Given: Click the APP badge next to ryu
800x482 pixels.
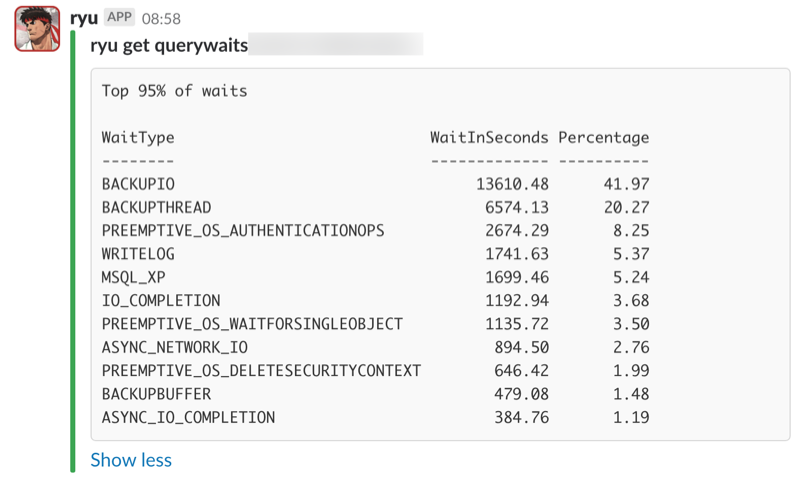Looking at the screenshot, I should (119, 17).
